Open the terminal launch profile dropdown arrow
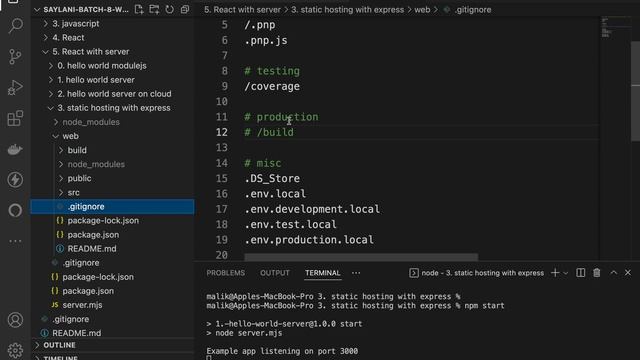The width and height of the screenshot is (640, 360). pos(565,273)
